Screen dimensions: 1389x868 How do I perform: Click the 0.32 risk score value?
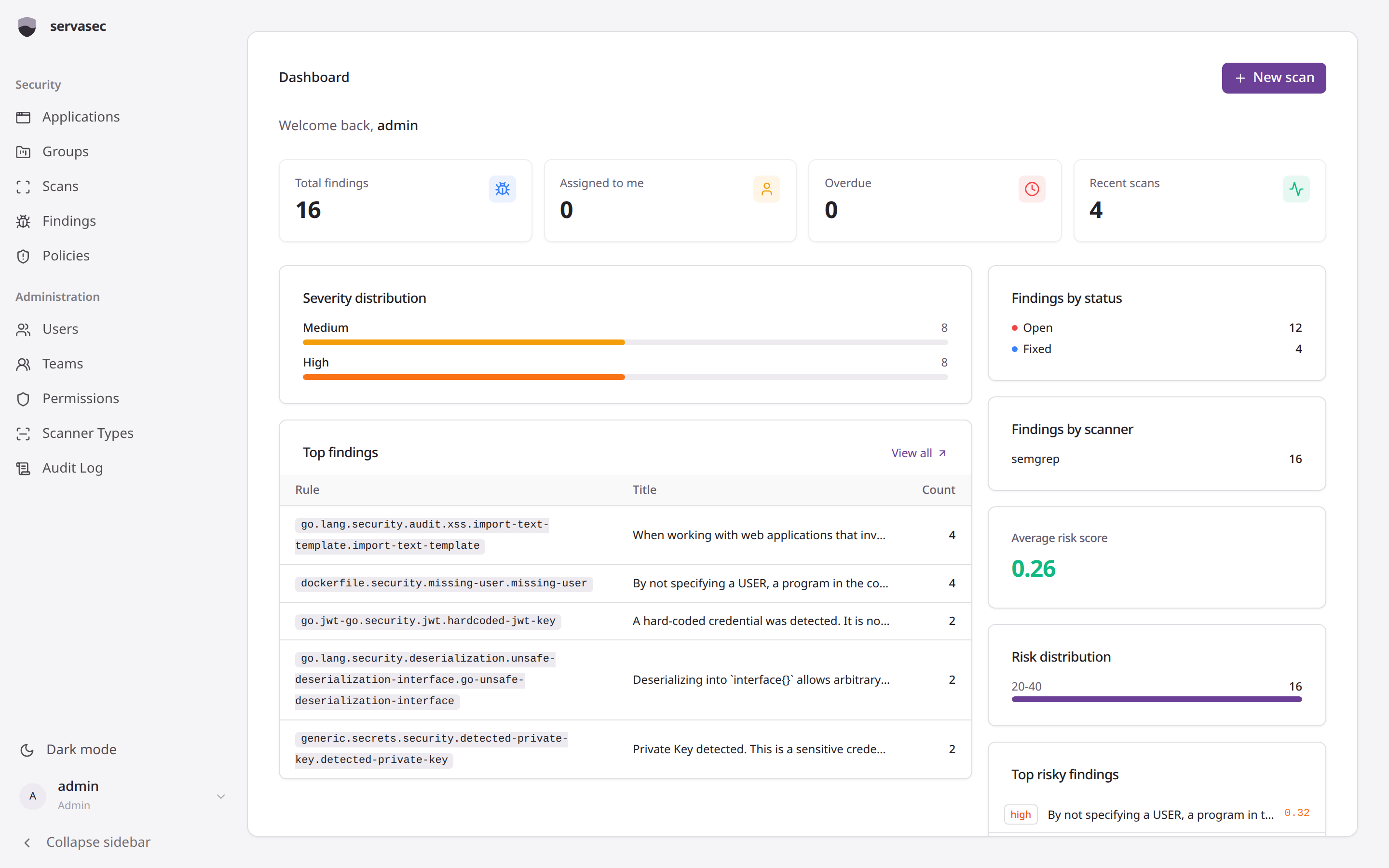[x=1296, y=813]
